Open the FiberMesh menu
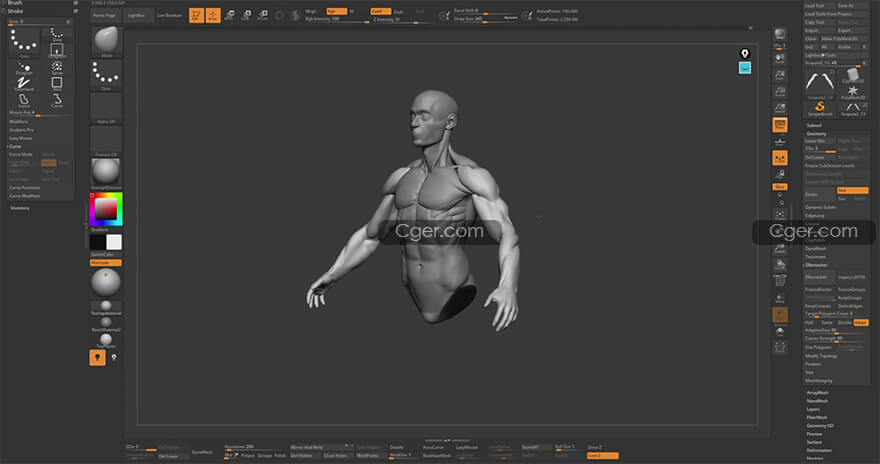Viewport: 880px width, 464px height. point(817,417)
